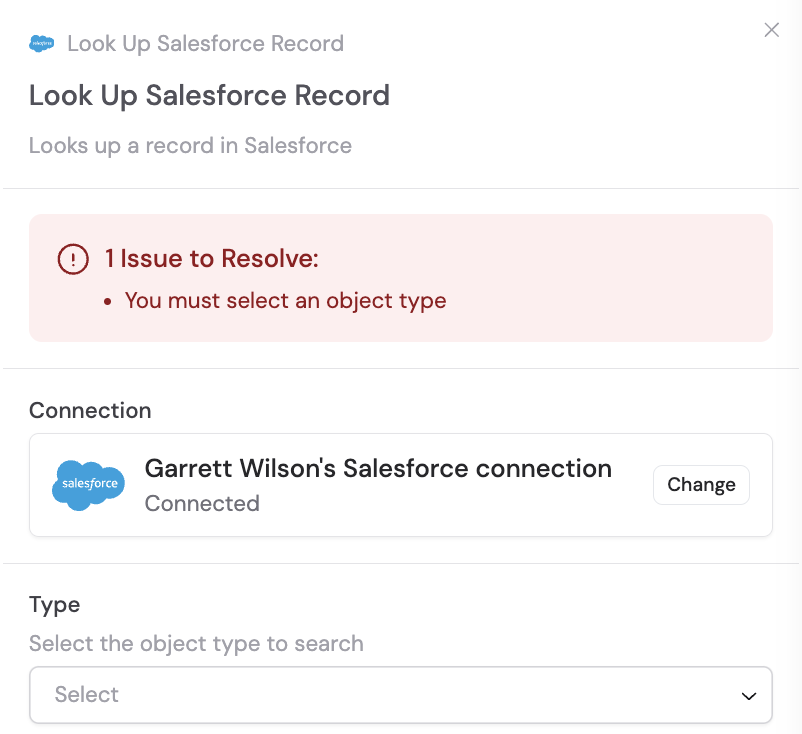Click the Change button for the connection
The width and height of the screenshot is (802, 734).
click(700, 484)
